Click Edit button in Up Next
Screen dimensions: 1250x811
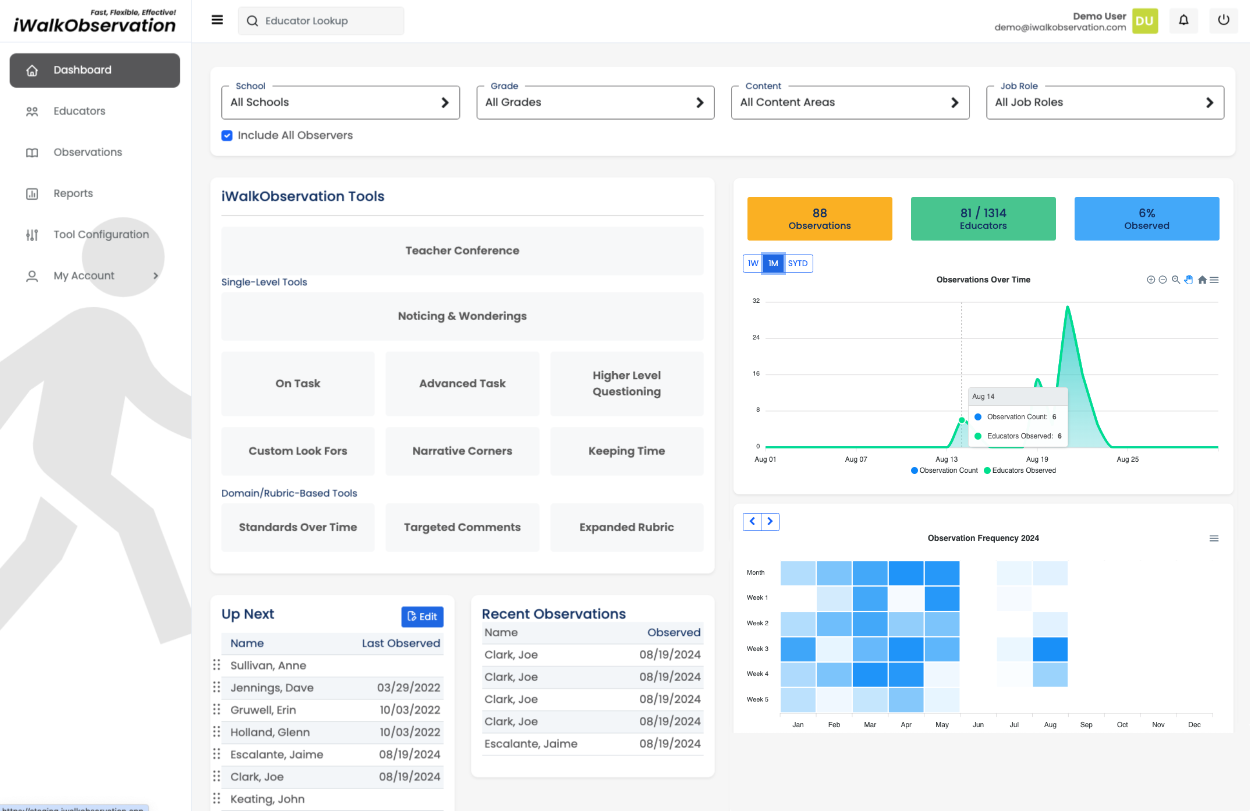tap(422, 617)
